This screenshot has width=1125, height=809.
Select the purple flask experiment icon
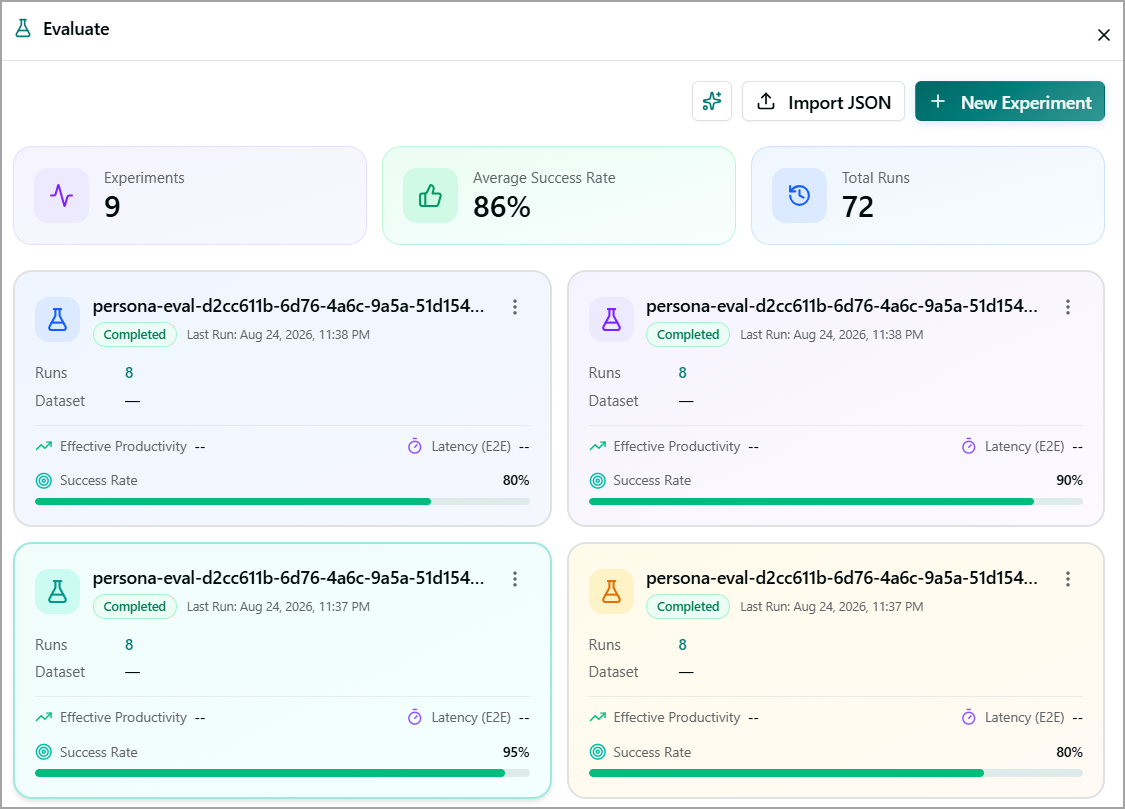click(x=611, y=319)
